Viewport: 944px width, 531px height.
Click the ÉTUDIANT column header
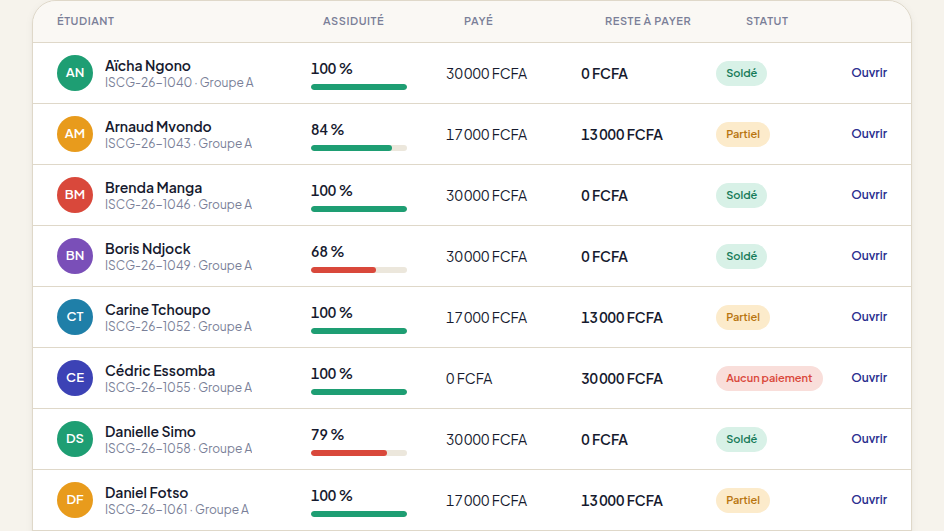click(85, 21)
